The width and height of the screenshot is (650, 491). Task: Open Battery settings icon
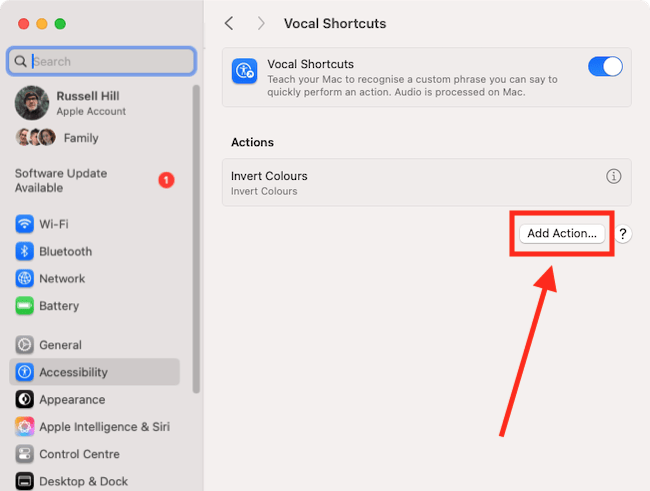point(25,306)
